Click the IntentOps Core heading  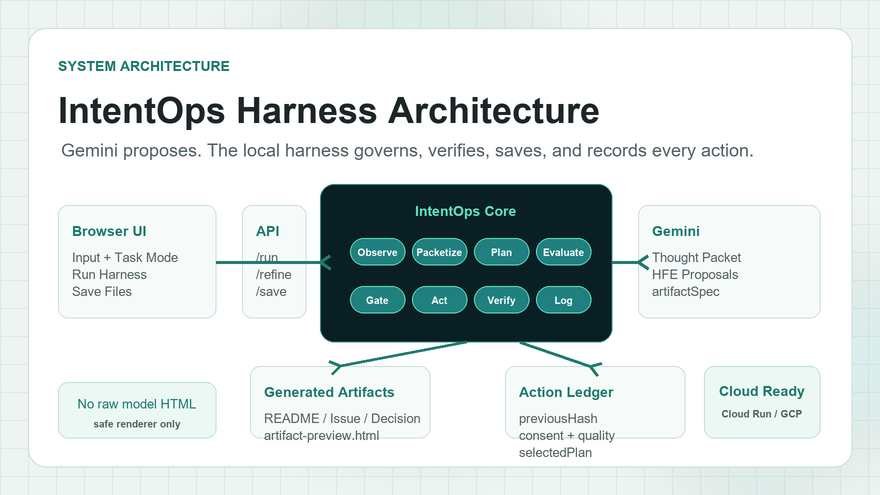click(x=465, y=211)
